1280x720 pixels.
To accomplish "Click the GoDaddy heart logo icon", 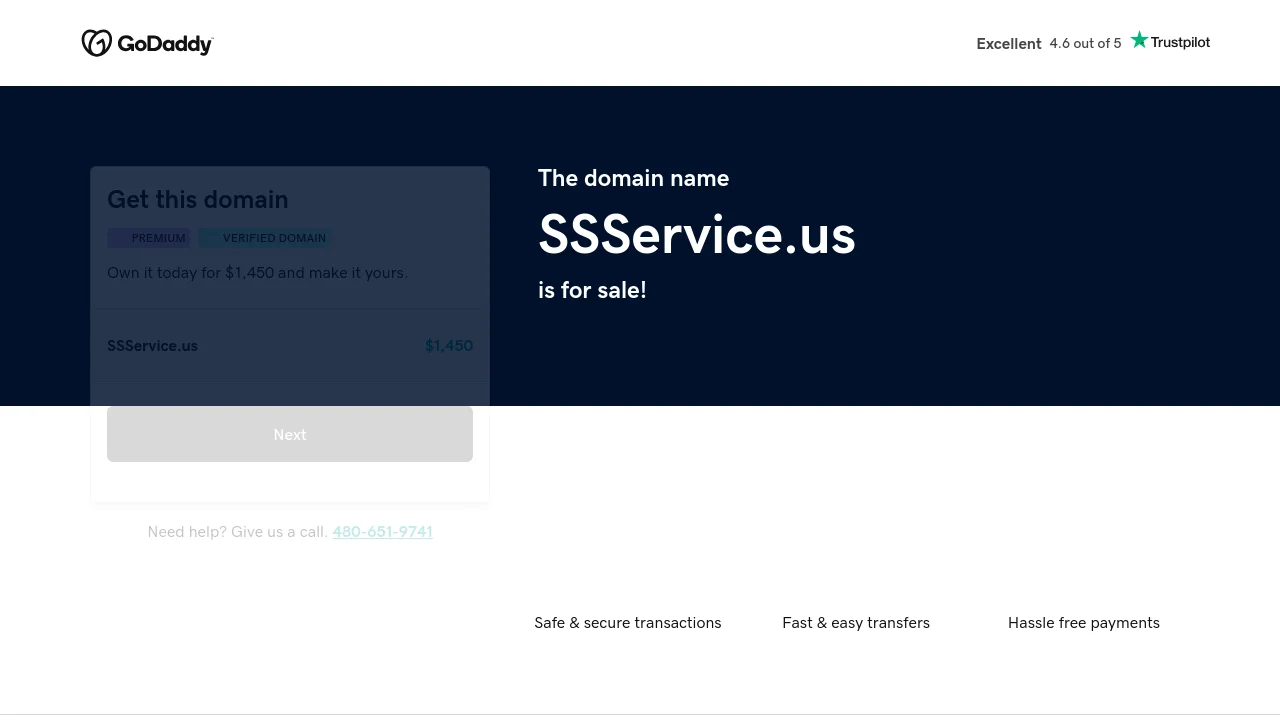I will tap(96, 43).
